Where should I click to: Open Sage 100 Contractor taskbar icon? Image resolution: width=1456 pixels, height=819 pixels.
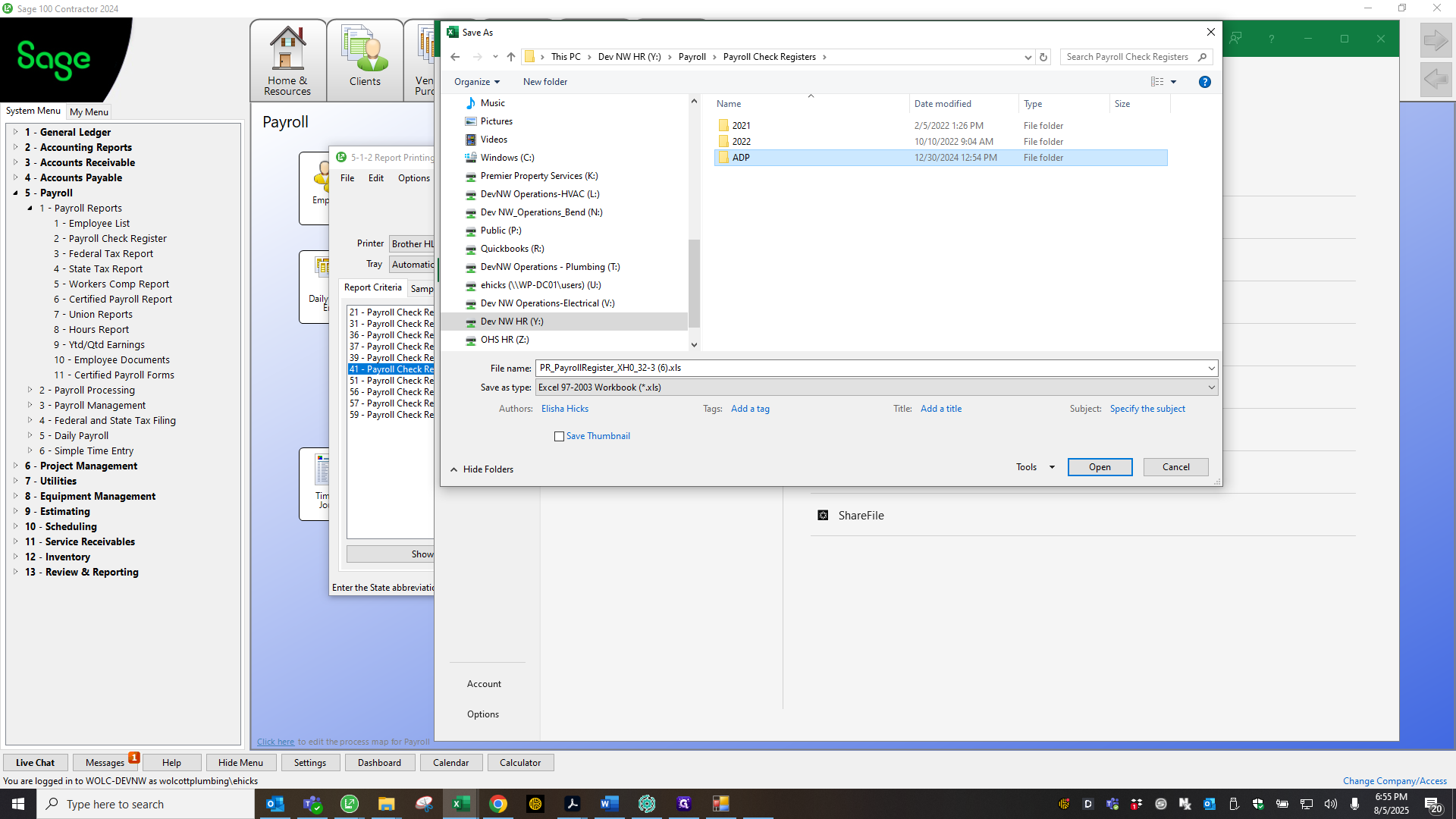click(x=350, y=804)
